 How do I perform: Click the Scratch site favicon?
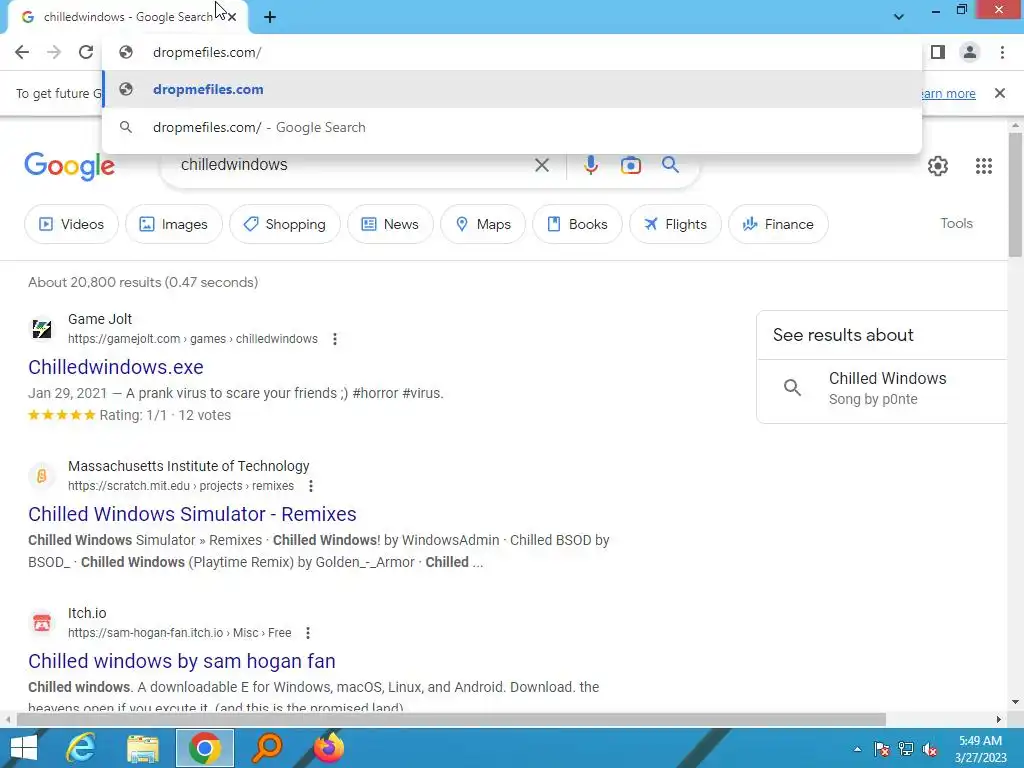click(42, 475)
